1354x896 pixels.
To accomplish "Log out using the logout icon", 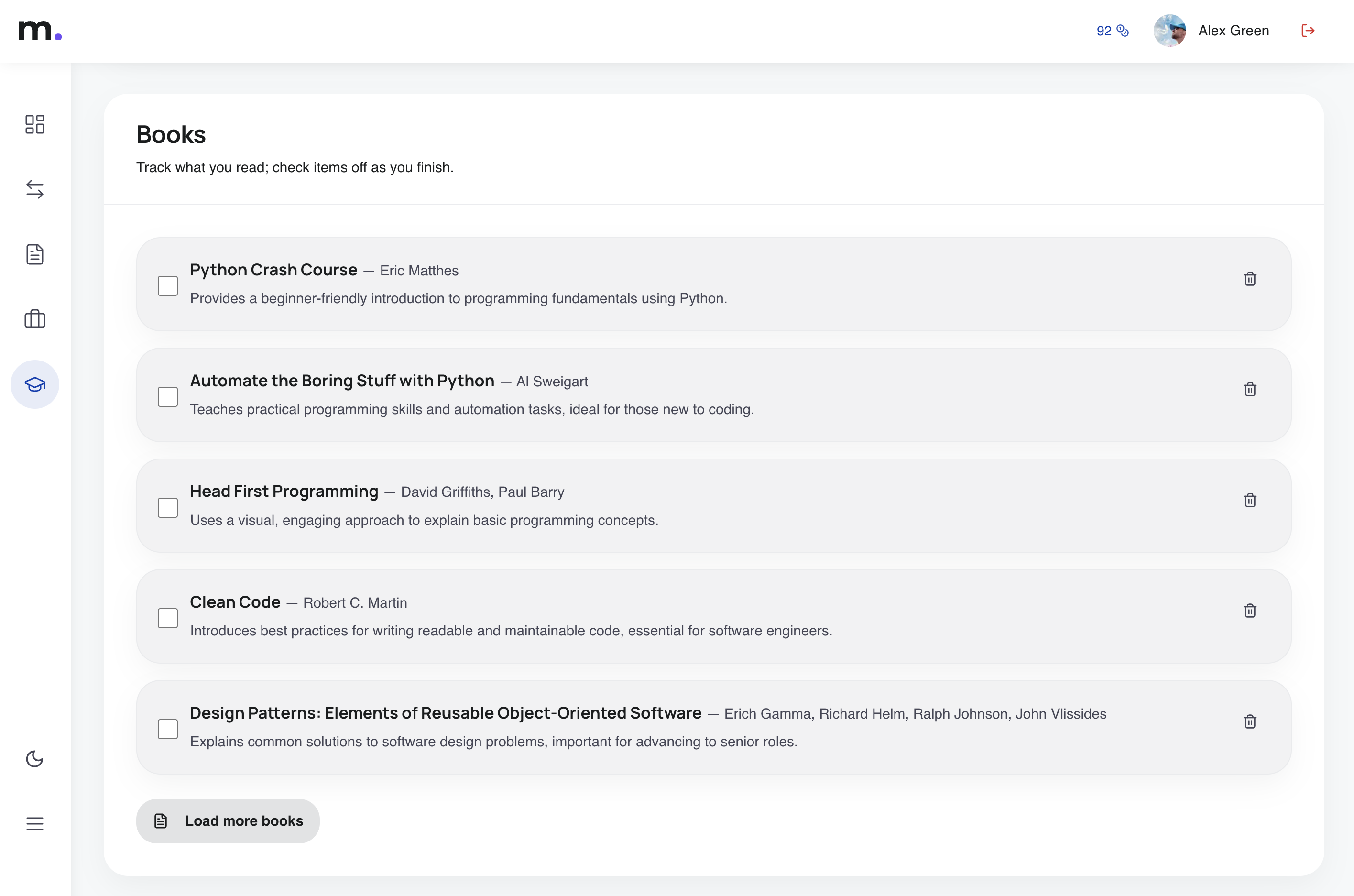I will tap(1308, 30).
